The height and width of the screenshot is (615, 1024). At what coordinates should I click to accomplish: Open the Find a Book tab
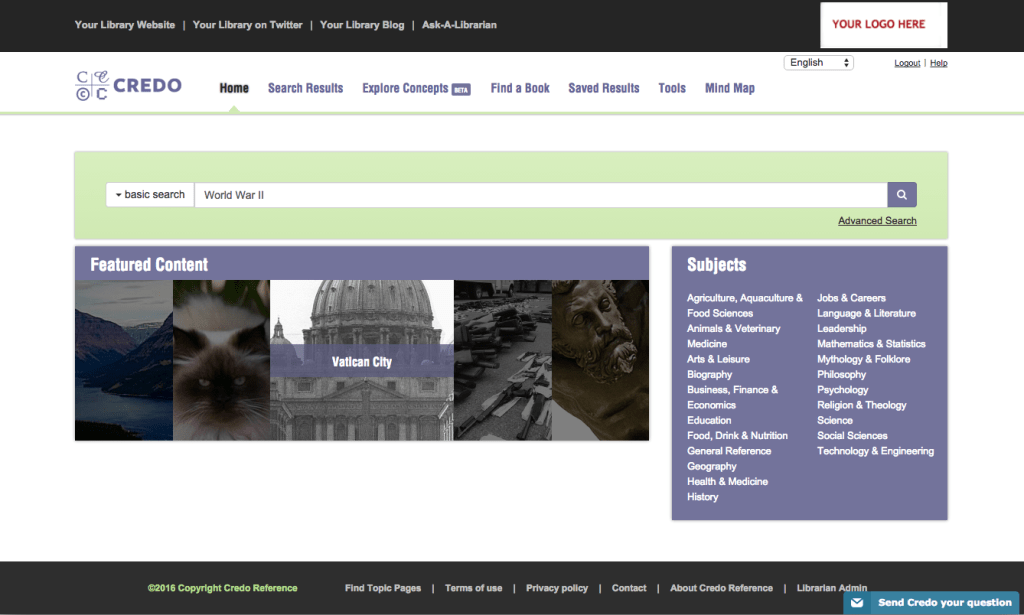[520, 88]
